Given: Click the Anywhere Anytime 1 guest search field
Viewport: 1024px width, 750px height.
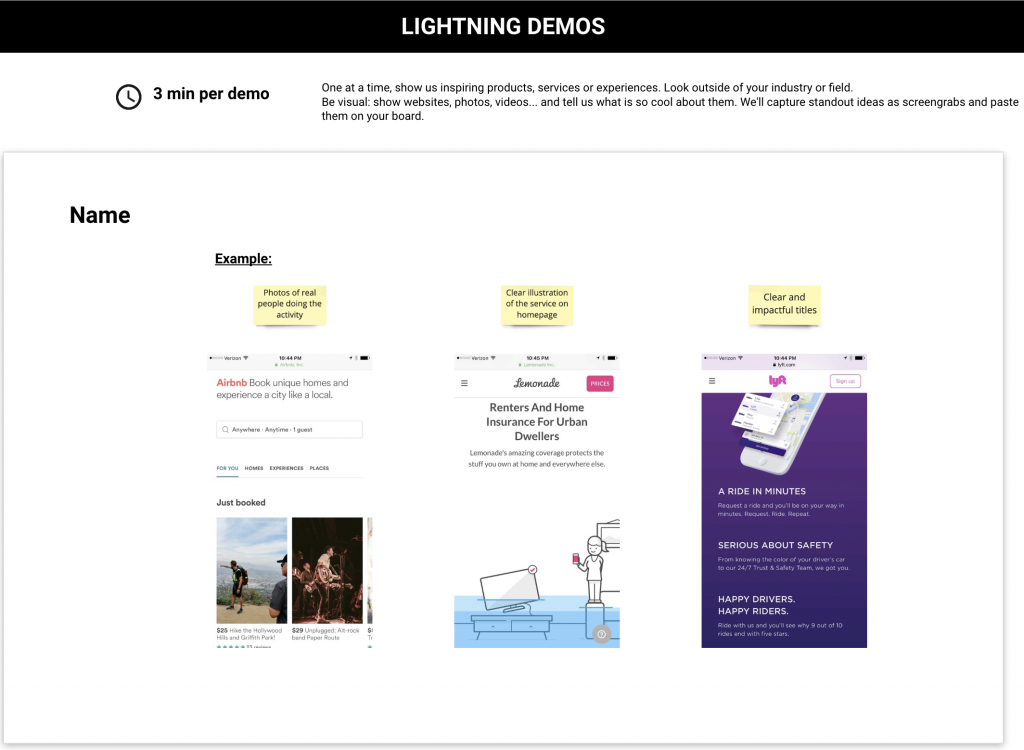Looking at the screenshot, I should pos(289,429).
